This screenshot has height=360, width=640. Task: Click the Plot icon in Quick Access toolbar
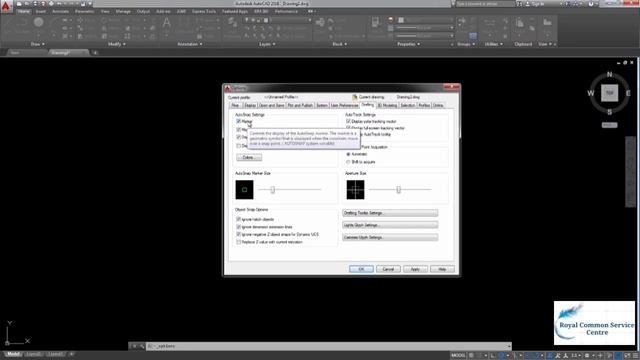51,4
